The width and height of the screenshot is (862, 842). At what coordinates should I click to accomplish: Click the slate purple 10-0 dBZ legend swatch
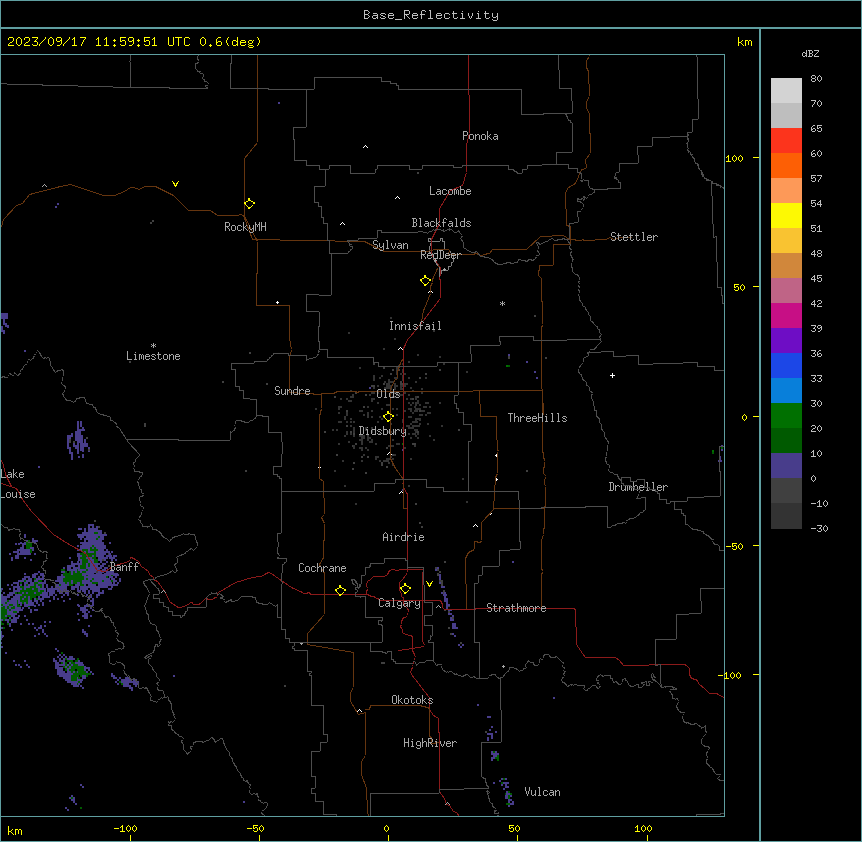pyautogui.click(x=786, y=466)
